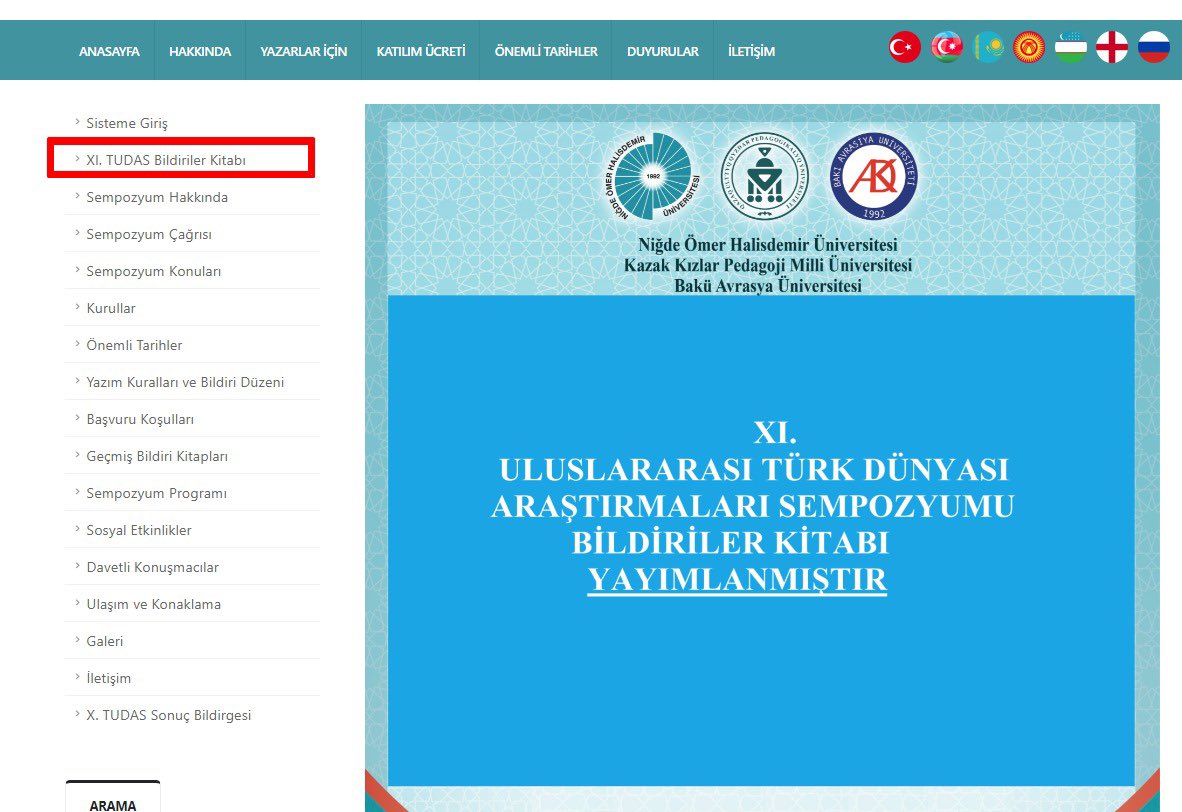
Task: Open the ANASAYFA menu item
Action: tap(109, 50)
